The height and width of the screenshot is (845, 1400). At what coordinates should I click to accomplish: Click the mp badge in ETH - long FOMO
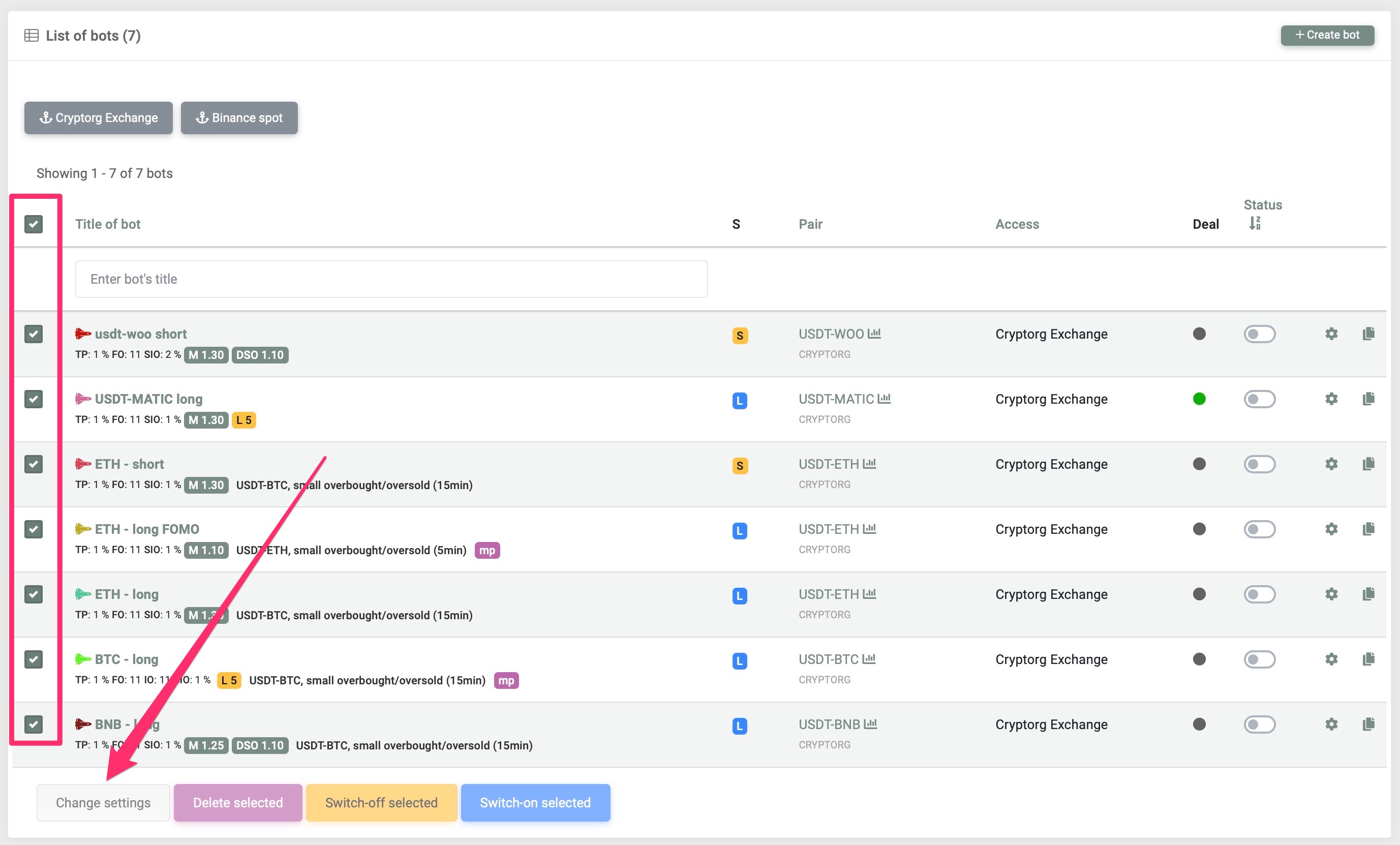pyautogui.click(x=487, y=550)
